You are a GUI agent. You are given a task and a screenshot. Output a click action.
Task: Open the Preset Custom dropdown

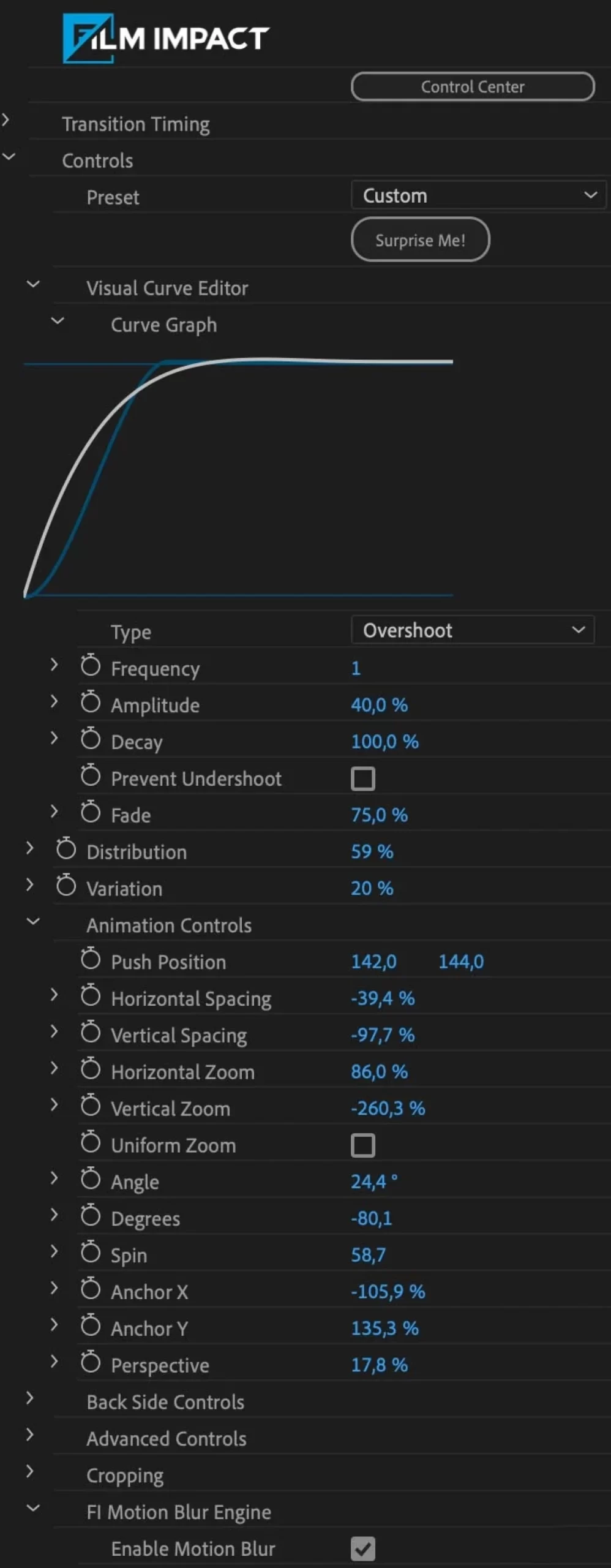pyautogui.click(x=478, y=196)
